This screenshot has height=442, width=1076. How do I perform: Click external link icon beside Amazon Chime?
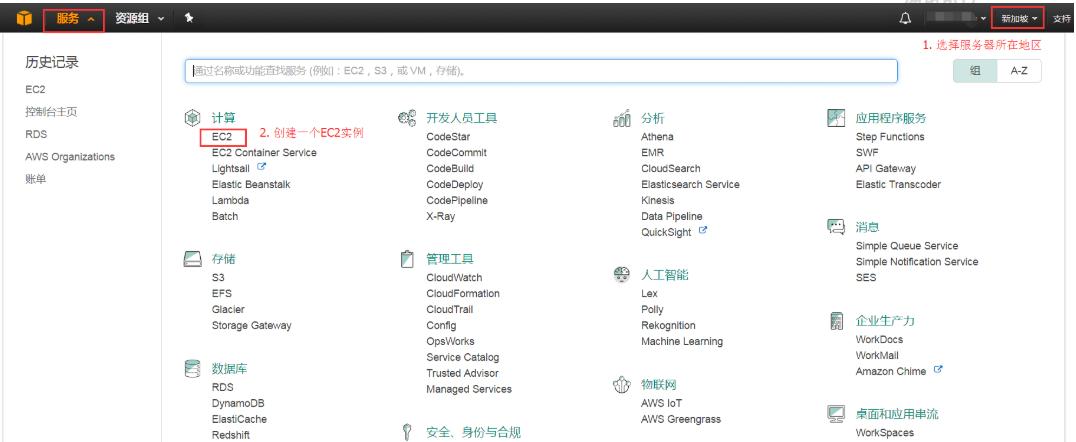pos(938,369)
